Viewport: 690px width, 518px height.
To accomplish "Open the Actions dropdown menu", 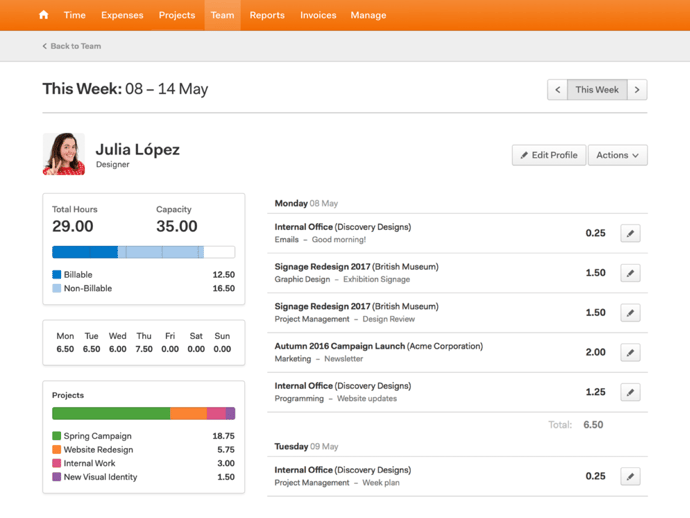I will (617, 155).
